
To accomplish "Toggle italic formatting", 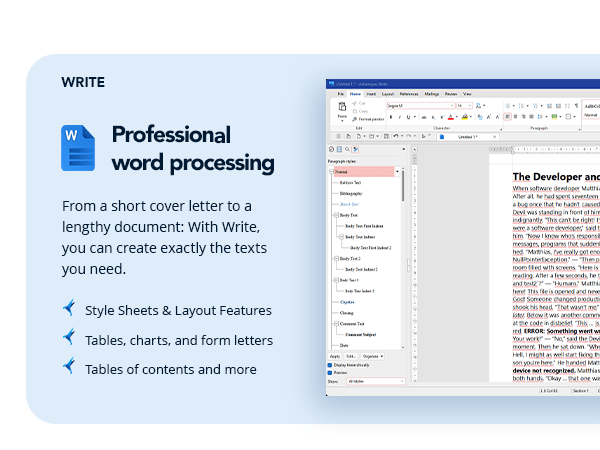I will tap(399, 117).
